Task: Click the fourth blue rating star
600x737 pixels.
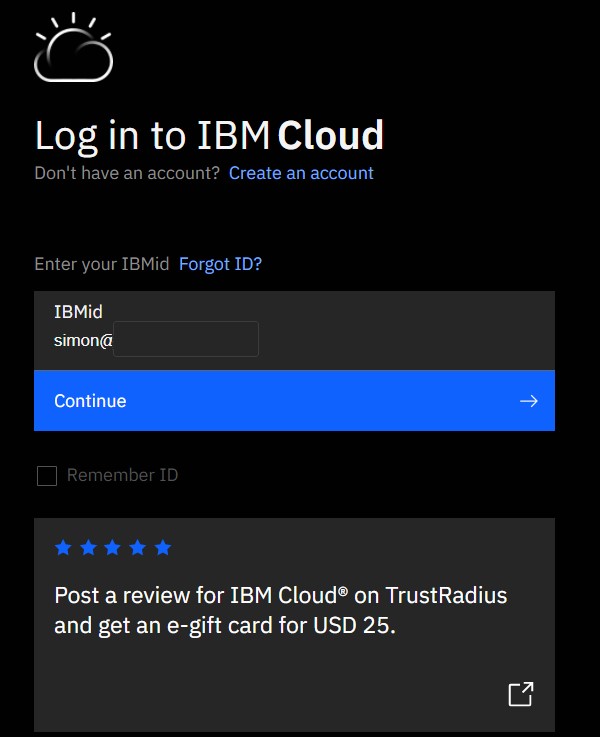Action: tap(138, 548)
